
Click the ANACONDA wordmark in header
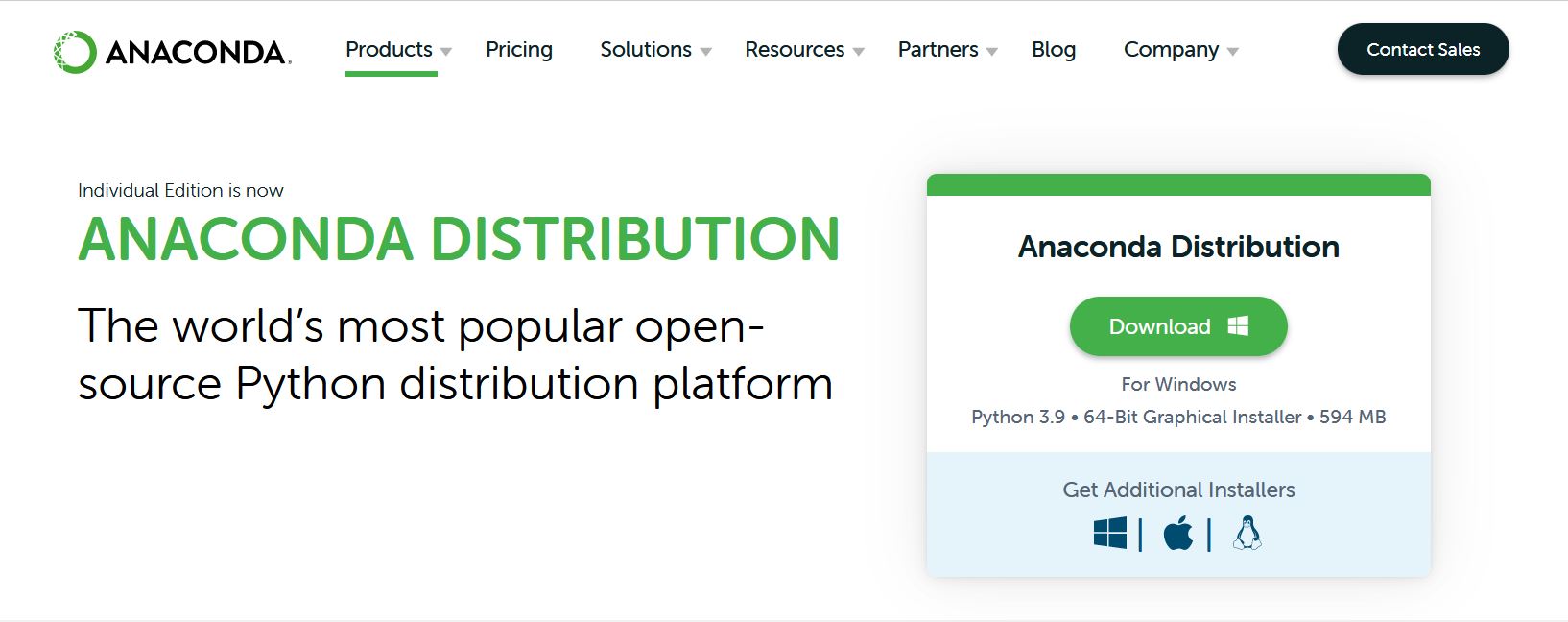pyautogui.click(x=198, y=52)
